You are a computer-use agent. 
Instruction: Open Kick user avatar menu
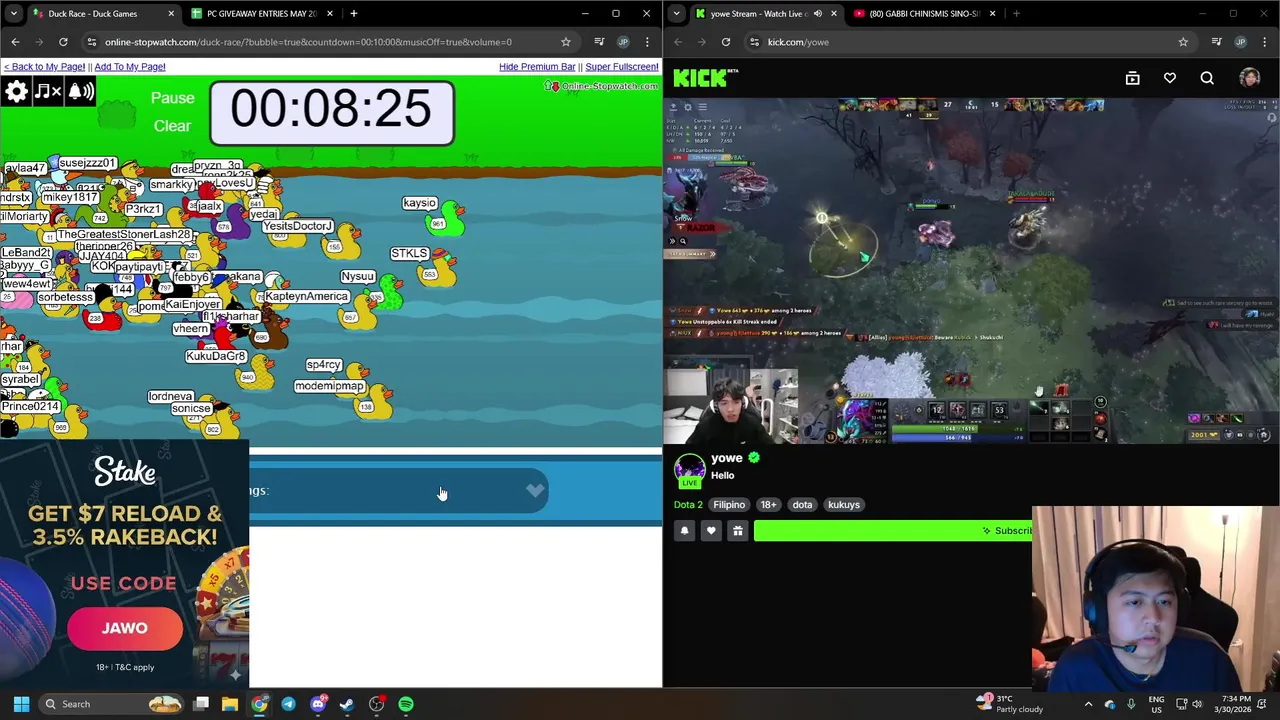(x=1249, y=78)
